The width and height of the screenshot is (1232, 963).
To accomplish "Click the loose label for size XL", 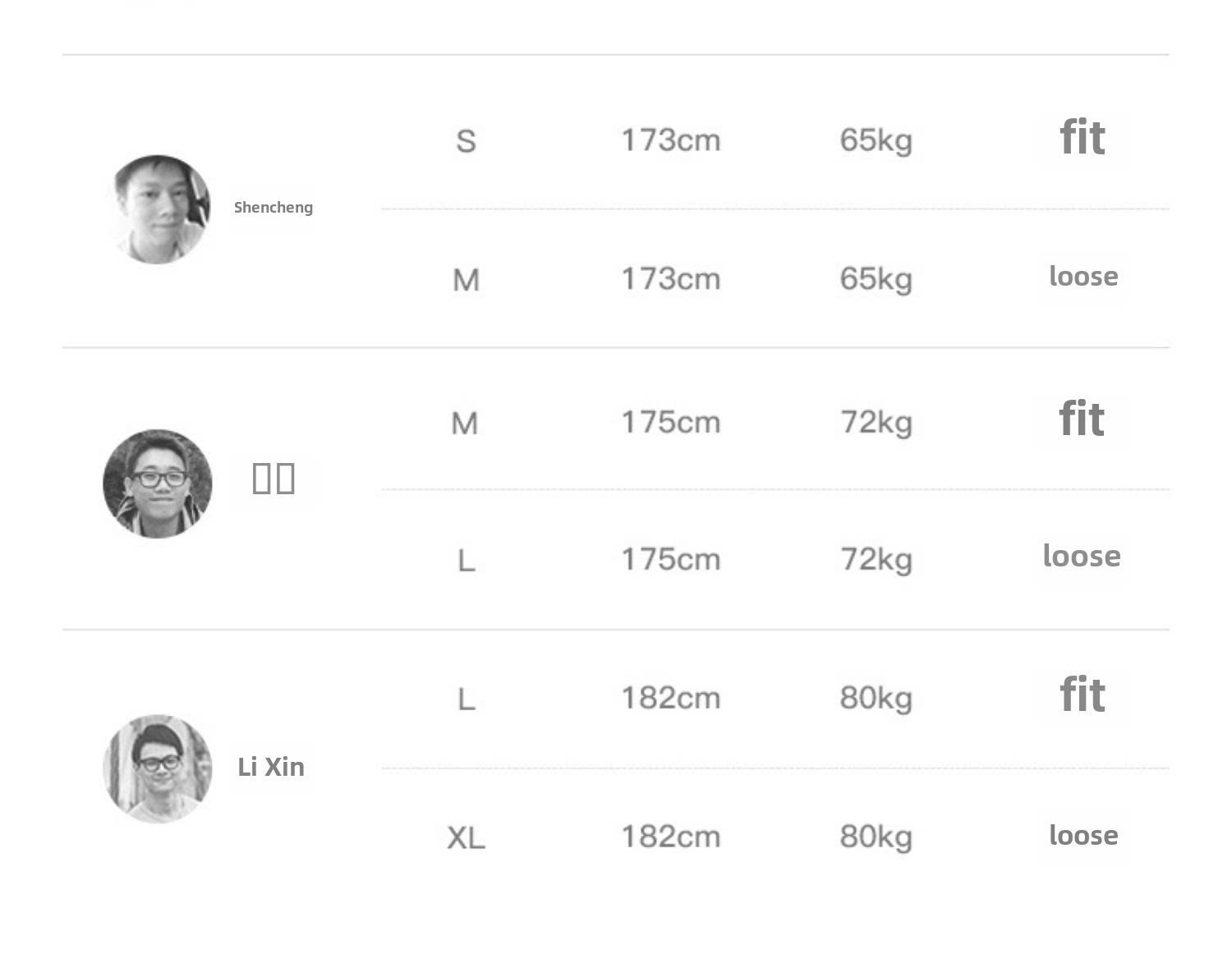I will tap(1083, 836).
